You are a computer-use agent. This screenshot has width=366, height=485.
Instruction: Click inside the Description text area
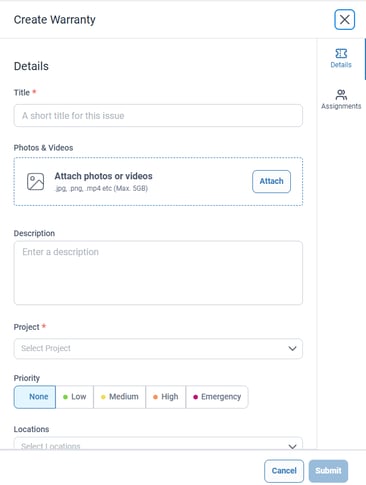click(x=158, y=273)
